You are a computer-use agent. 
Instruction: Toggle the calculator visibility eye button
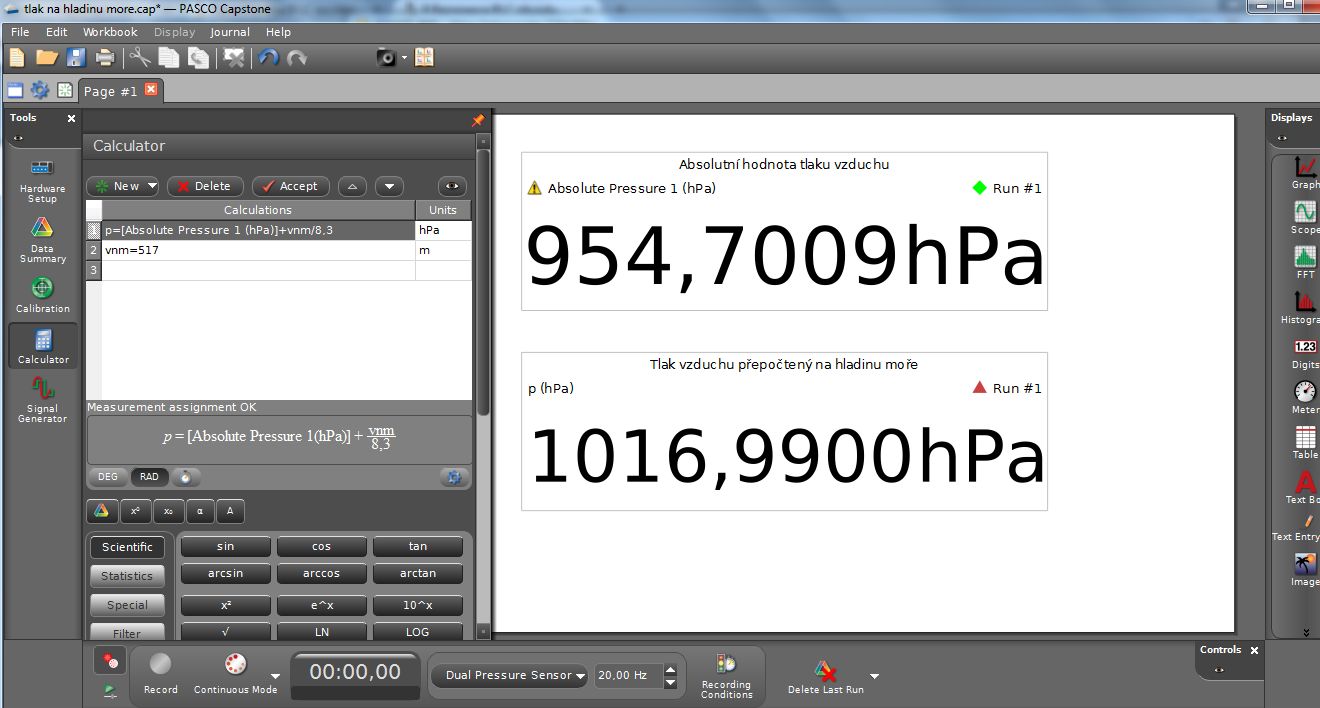[453, 186]
